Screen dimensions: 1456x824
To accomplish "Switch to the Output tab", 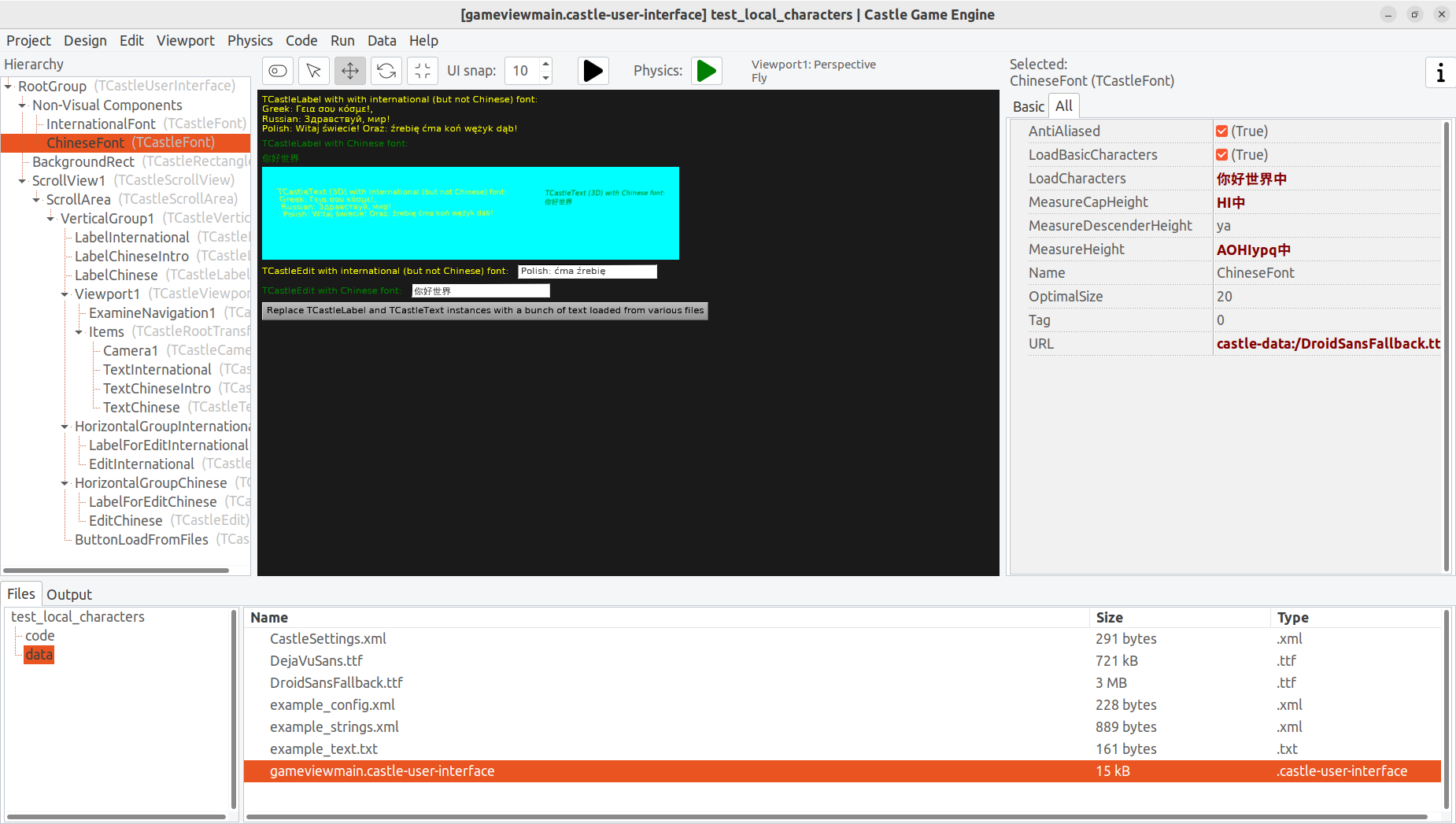I will (69, 594).
